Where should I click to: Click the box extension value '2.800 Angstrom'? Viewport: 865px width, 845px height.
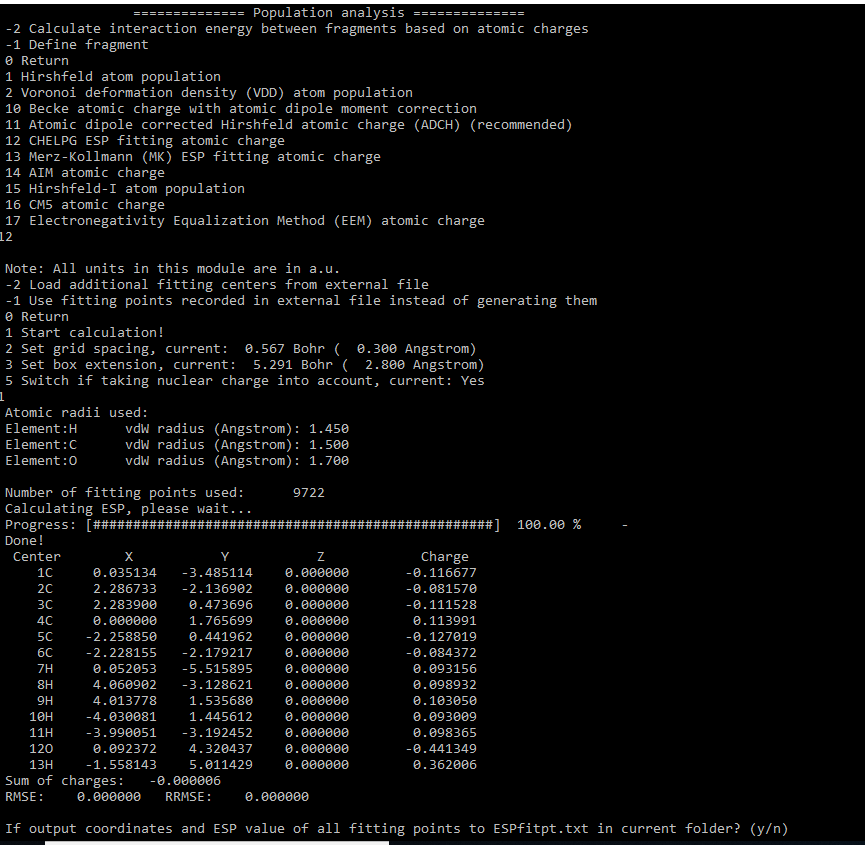(x=424, y=365)
